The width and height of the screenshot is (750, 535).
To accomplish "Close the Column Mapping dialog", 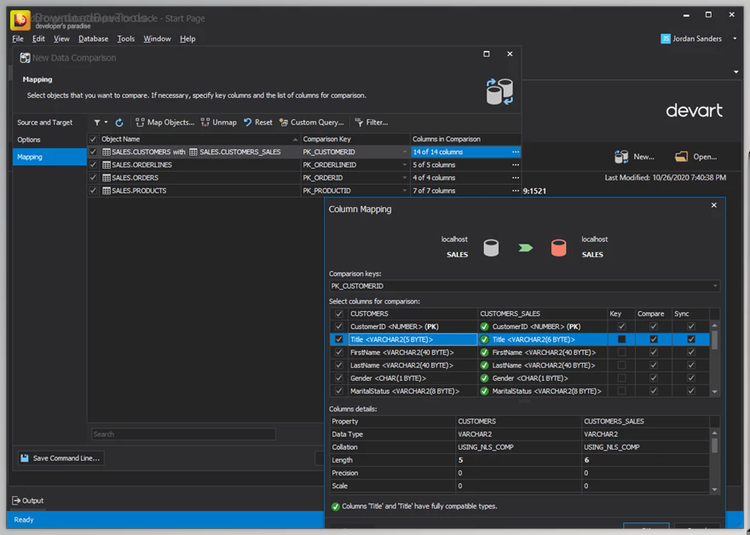I will [714, 205].
